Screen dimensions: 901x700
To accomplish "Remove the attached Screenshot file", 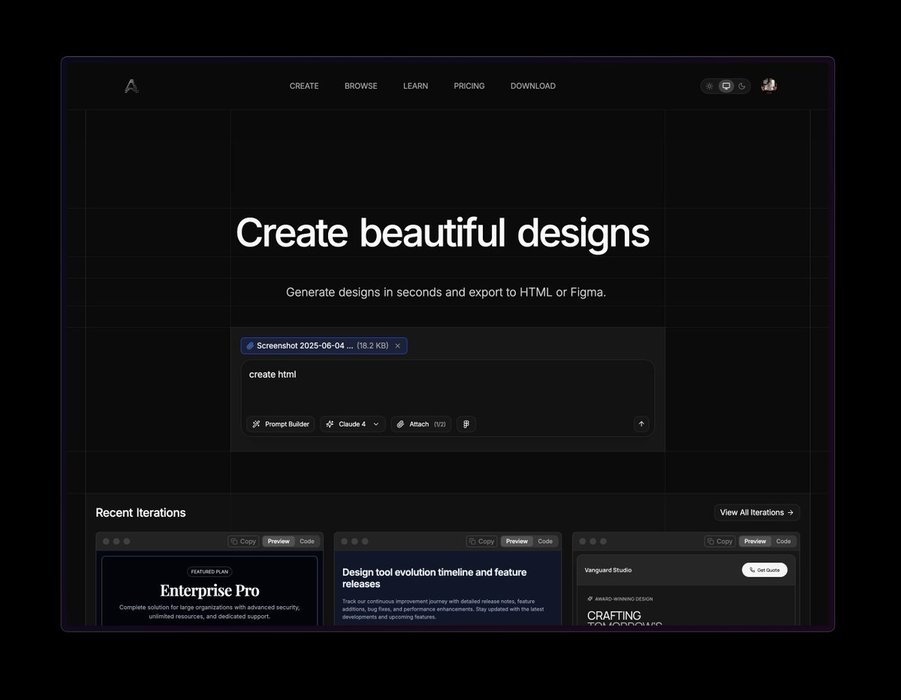I will pos(398,346).
